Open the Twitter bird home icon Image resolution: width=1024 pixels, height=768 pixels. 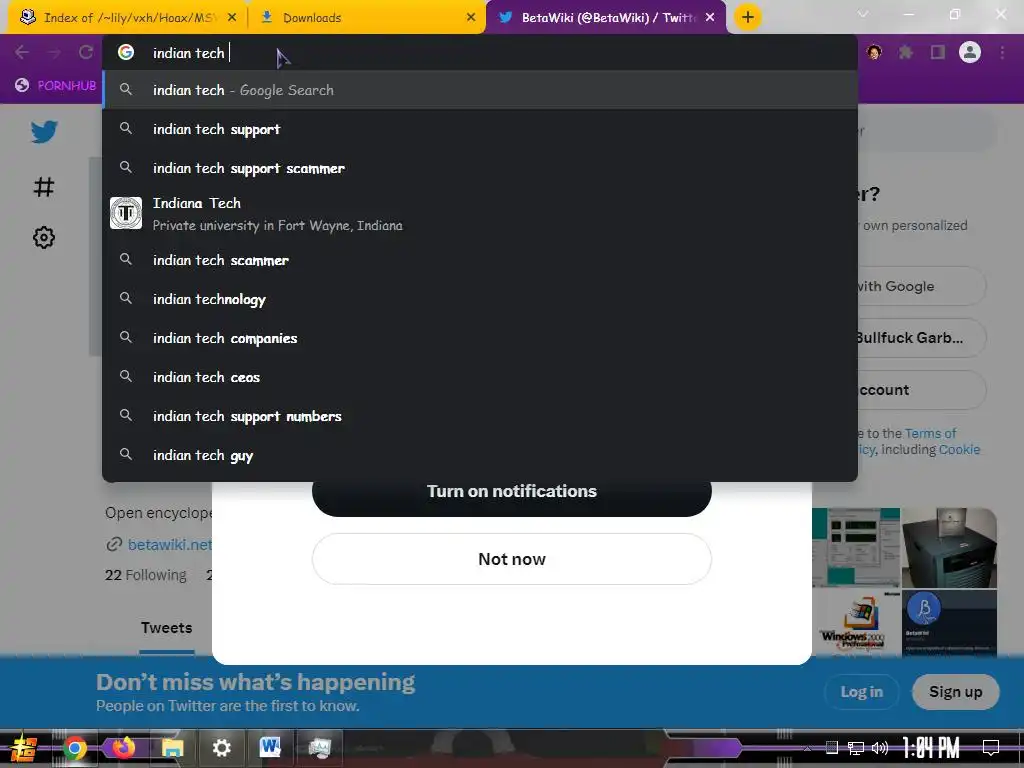coord(44,132)
